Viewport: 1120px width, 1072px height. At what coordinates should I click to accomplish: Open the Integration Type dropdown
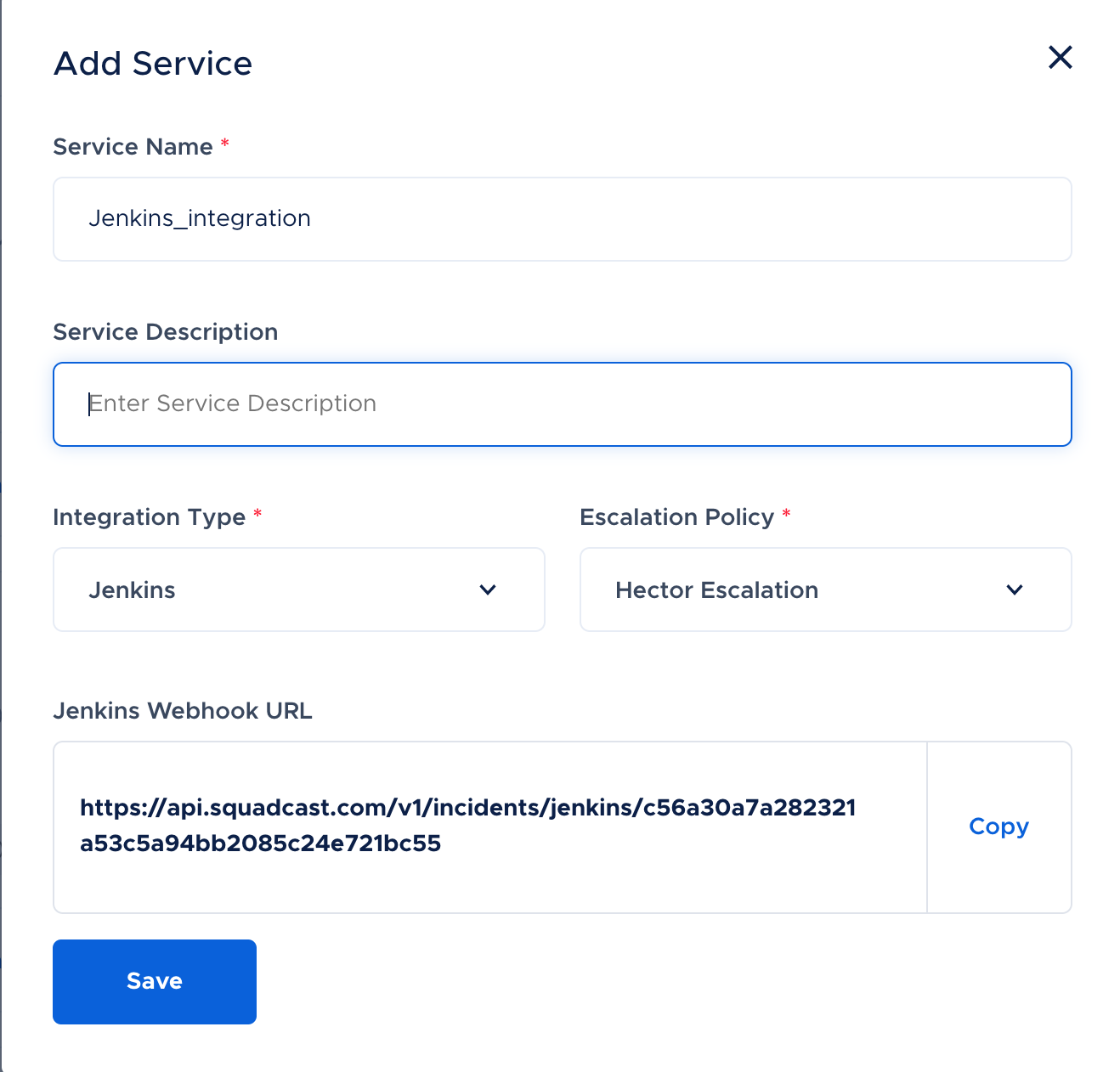point(298,590)
